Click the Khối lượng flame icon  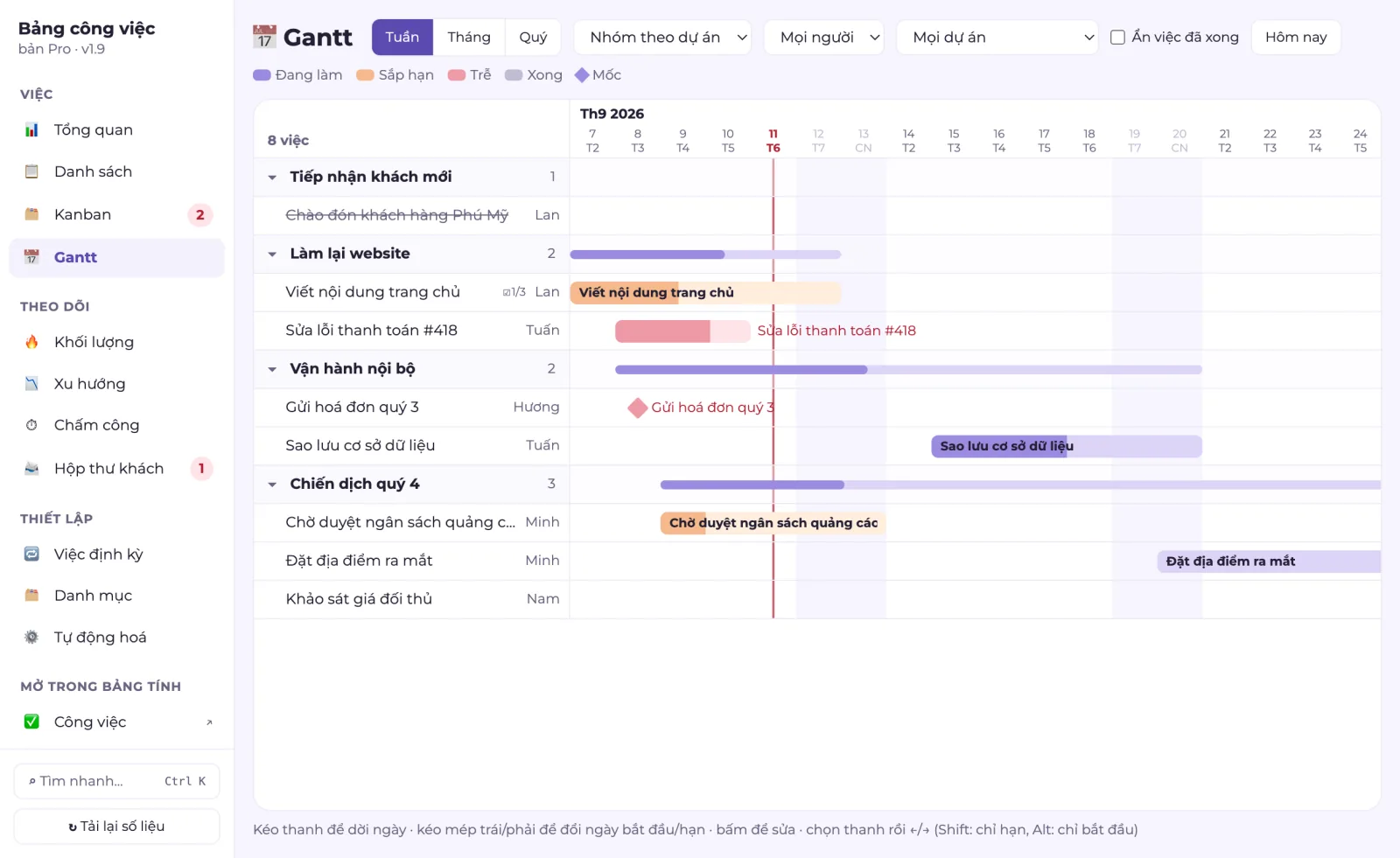coord(31,342)
